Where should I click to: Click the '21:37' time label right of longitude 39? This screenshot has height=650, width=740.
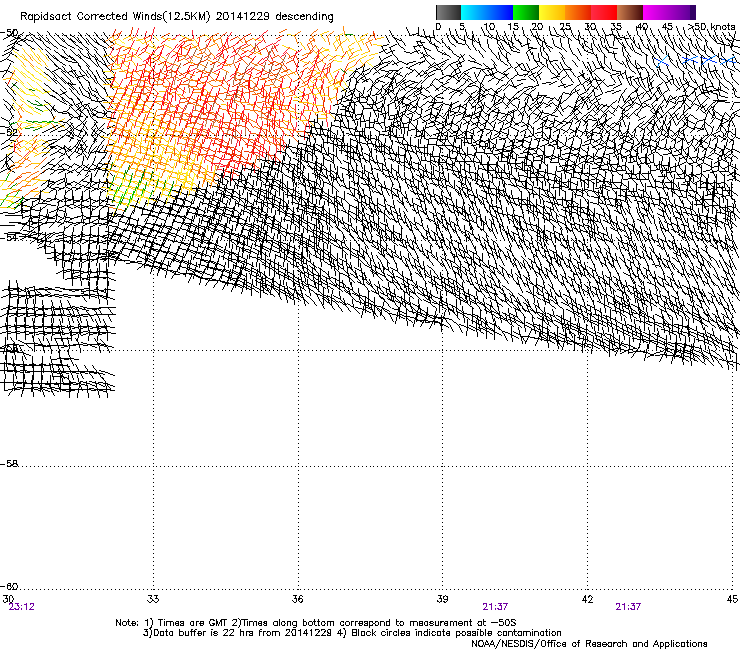(495, 607)
